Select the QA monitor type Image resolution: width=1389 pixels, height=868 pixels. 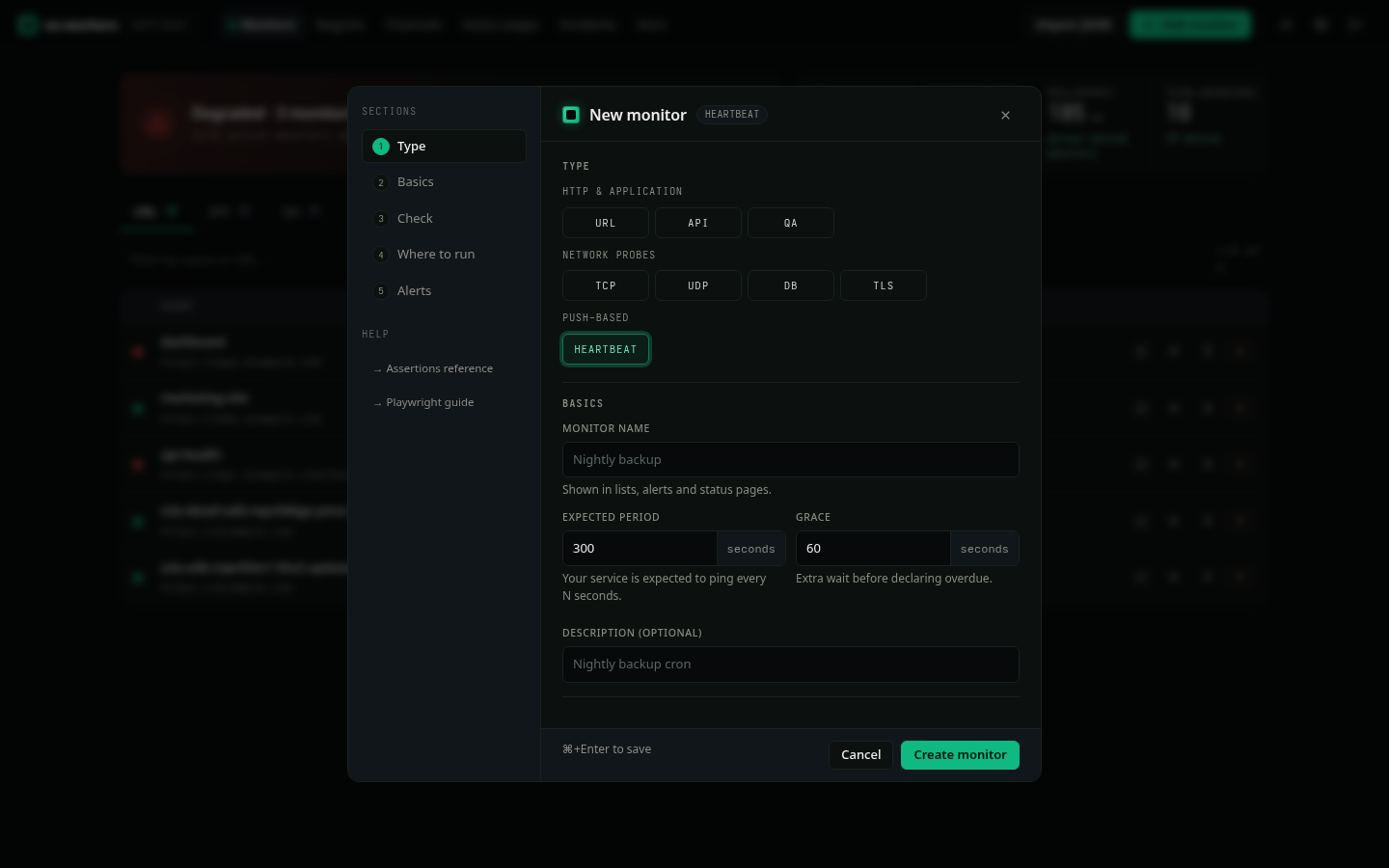pos(791,223)
